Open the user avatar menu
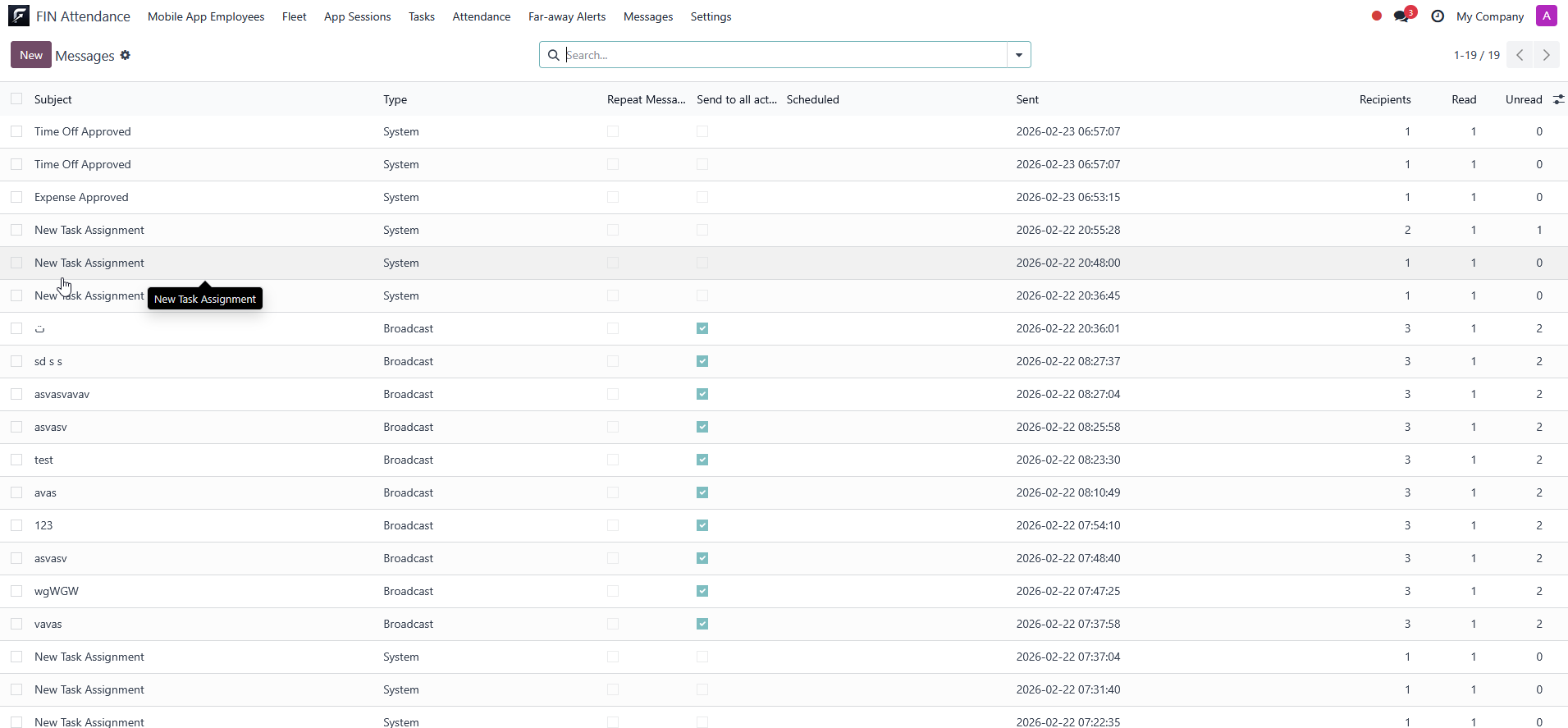The width and height of the screenshot is (1568, 728). [x=1546, y=16]
